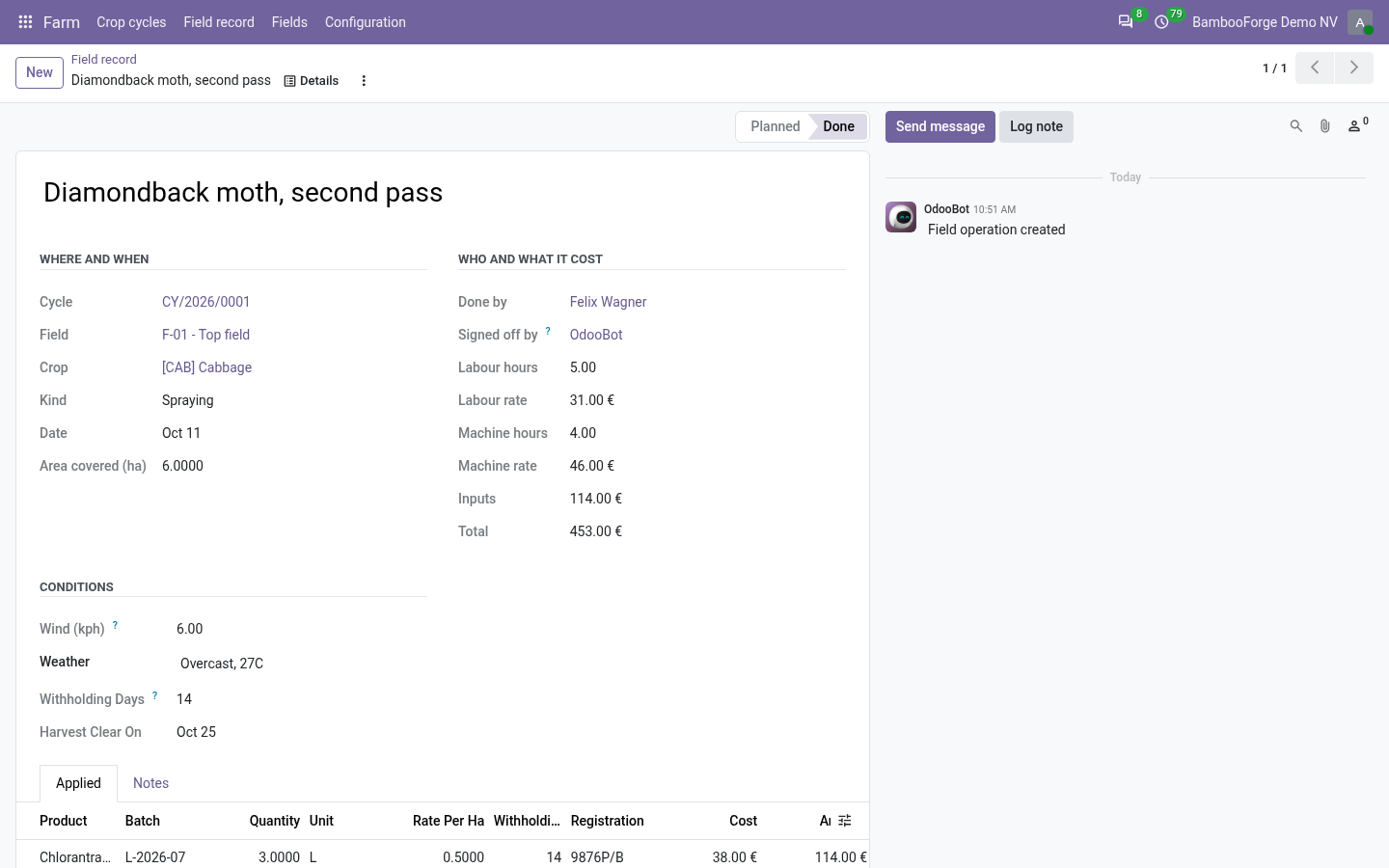Image resolution: width=1389 pixels, height=868 pixels.
Task: Open the conversations messages icon
Action: 1126,22
